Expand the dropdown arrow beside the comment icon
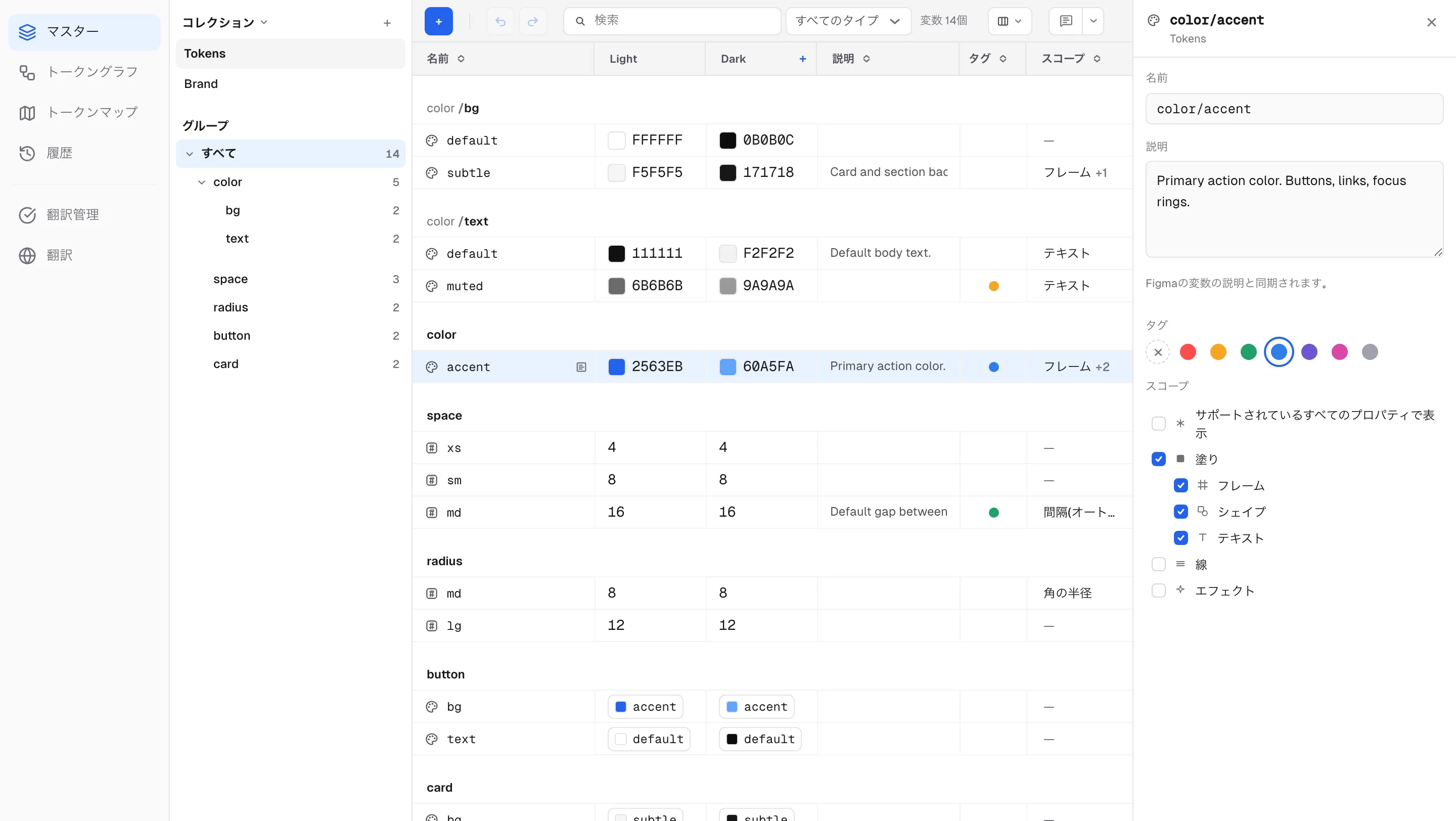1456x821 pixels. [1093, 21]
